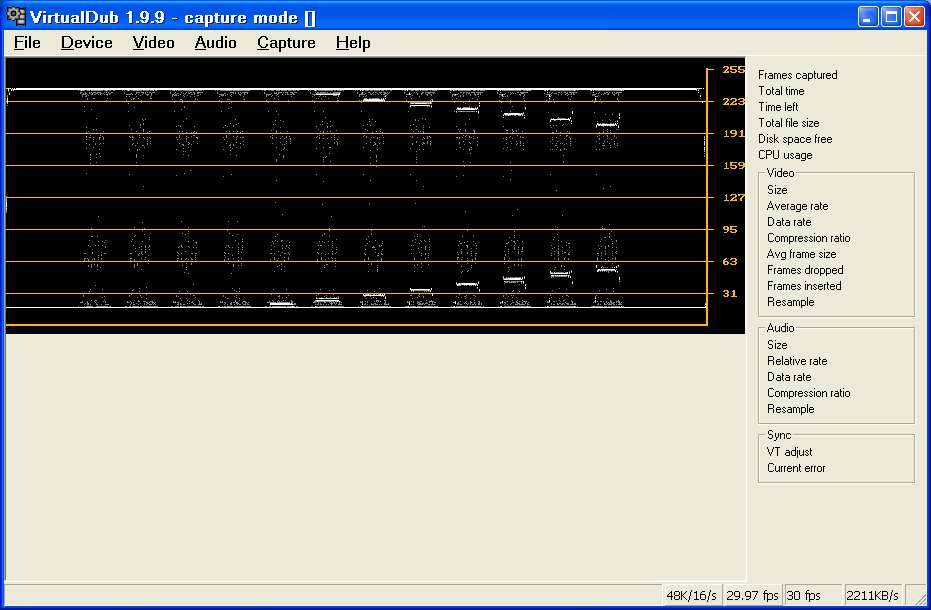Click the Frames dropped entry in the Video group
Screen dimensions: 931x610
point(805,270)
